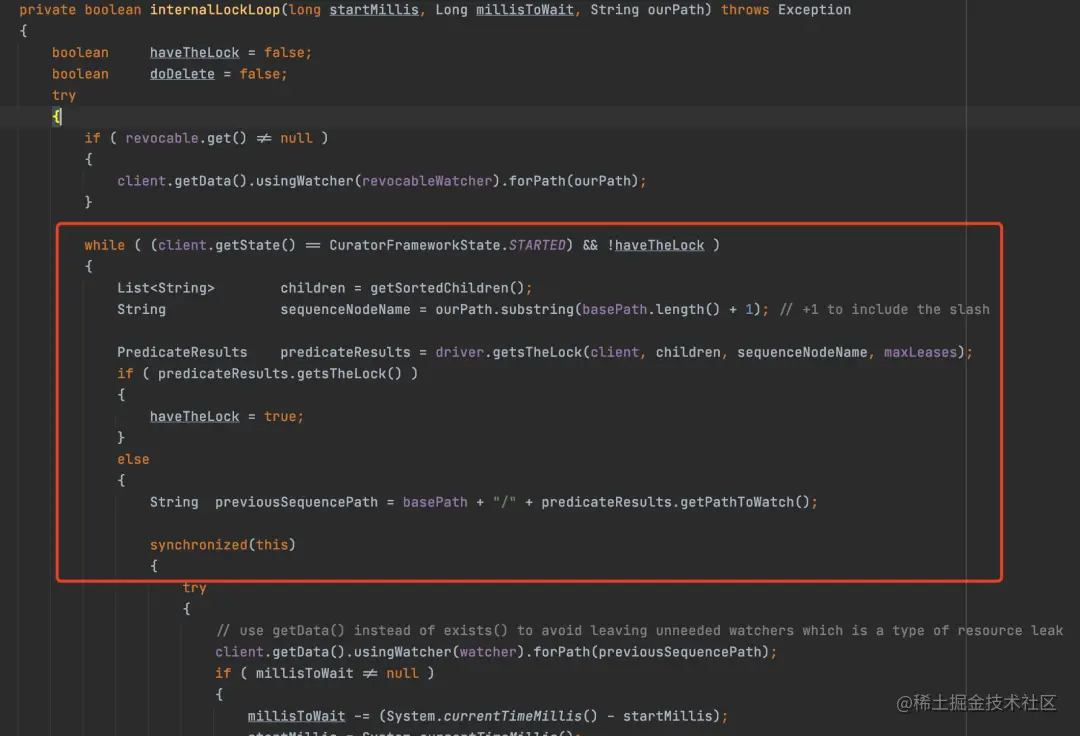Click the millisToWait parameter in method signature

(x=525, y=10)
